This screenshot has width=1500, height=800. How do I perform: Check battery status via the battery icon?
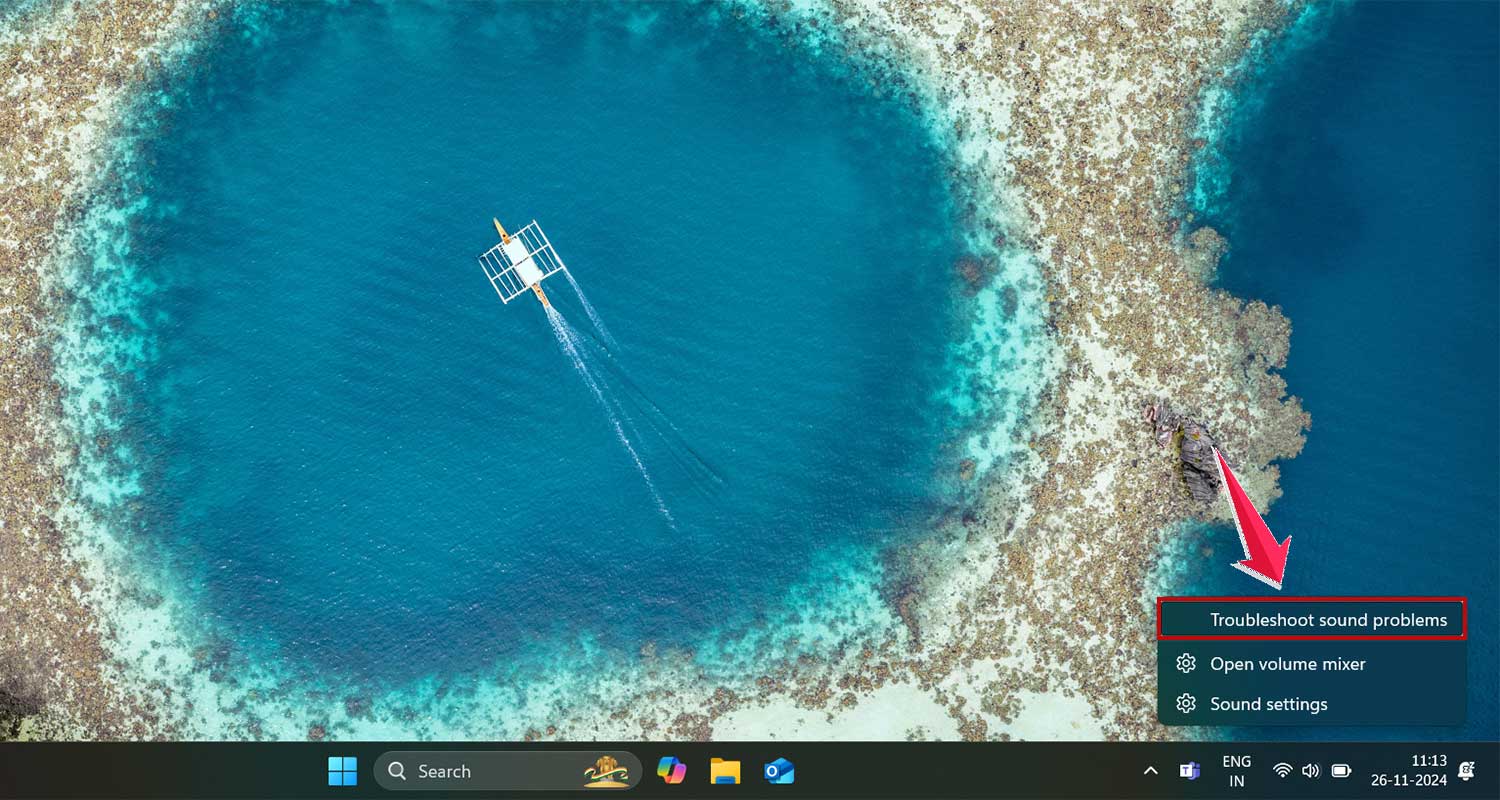1340,771
